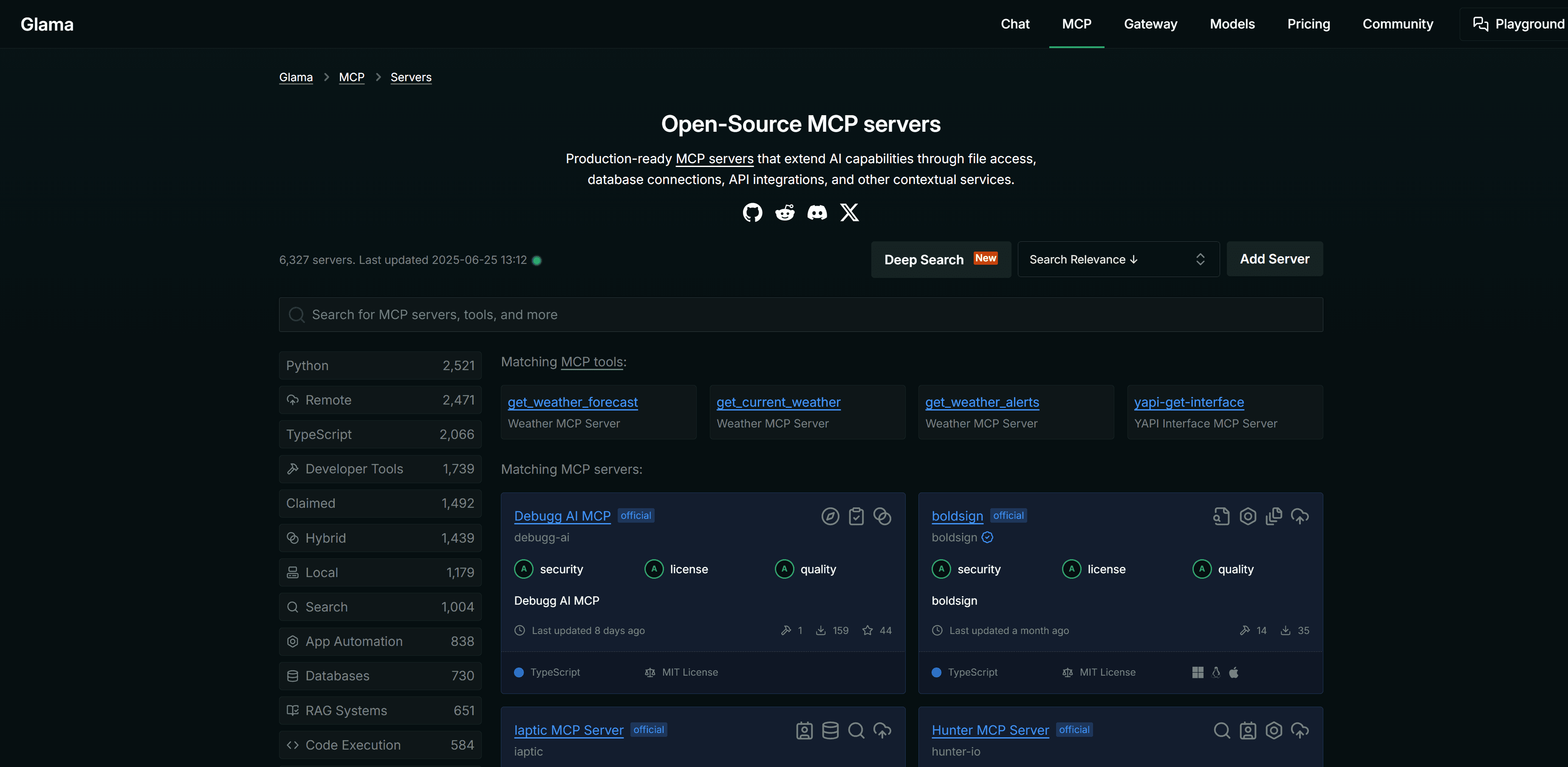Open the Hunter MCP Server link
Screen dimensions: 1568x767
tap(990, 730)
